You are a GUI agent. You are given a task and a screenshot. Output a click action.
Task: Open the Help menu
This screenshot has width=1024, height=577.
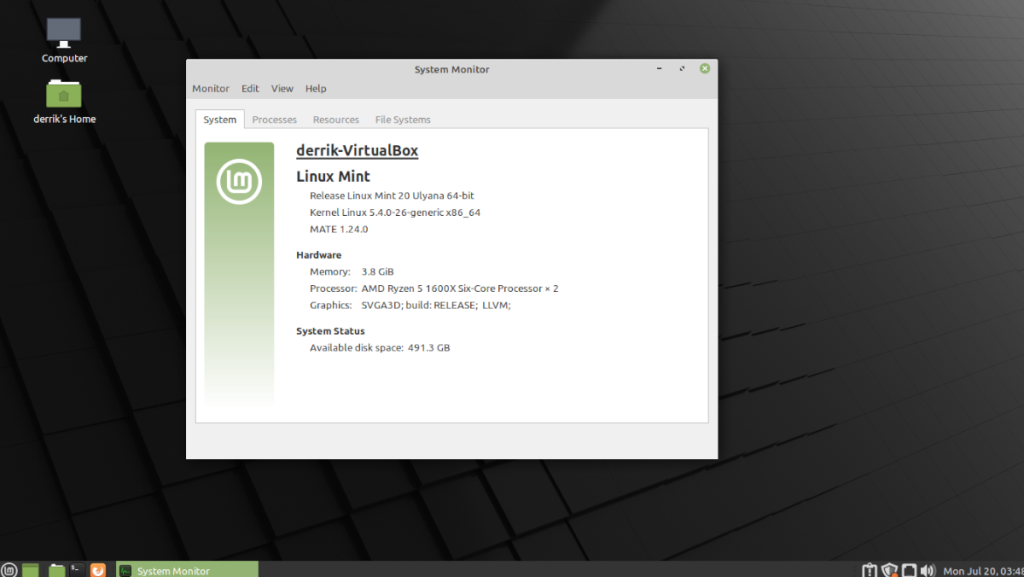(315, 88)
